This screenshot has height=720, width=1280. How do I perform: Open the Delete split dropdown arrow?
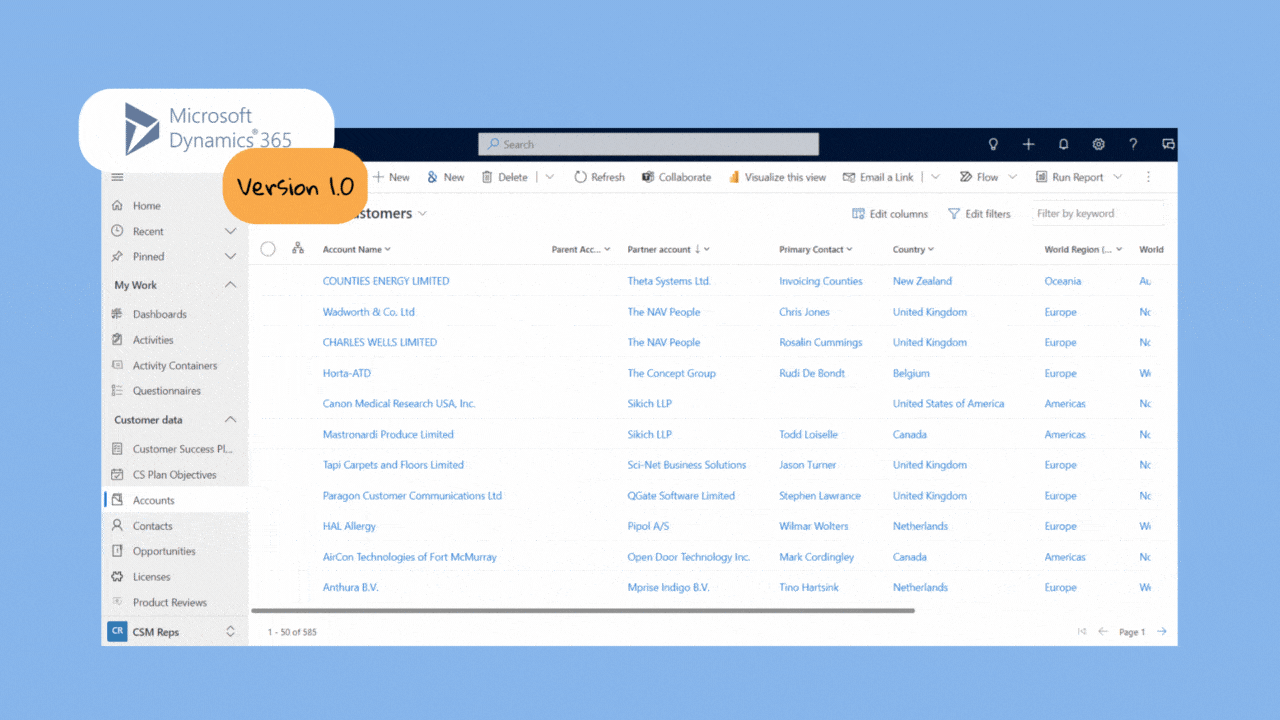click(549, 177)
